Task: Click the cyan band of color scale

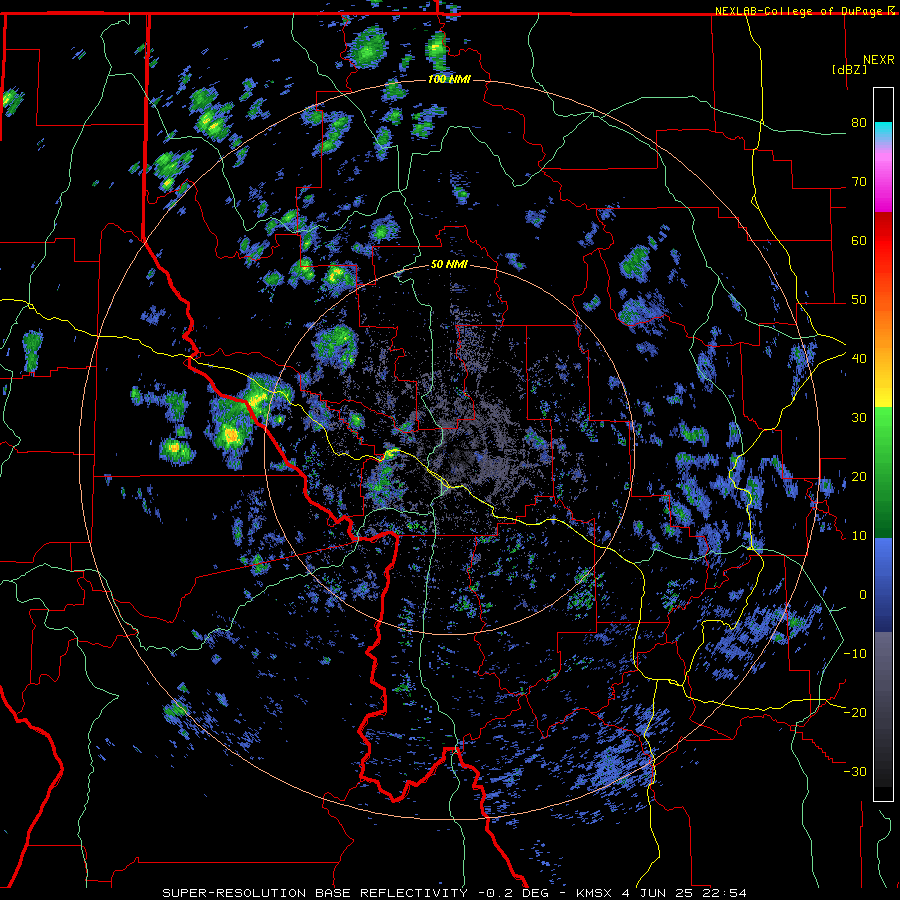Action: (883, 132)
